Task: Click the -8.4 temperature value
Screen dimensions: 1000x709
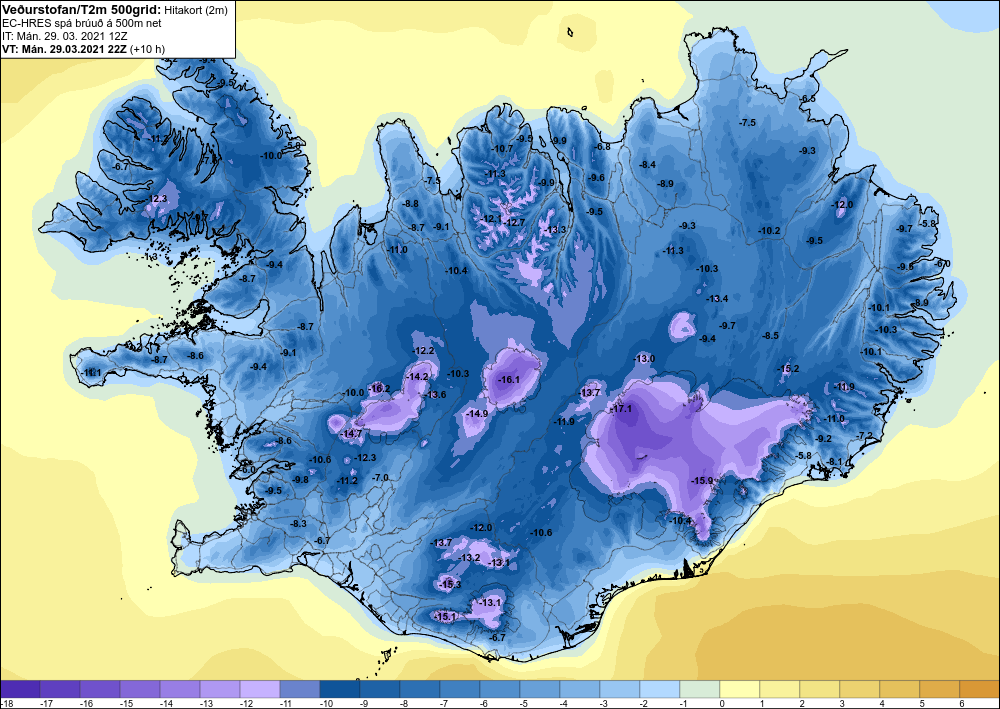Action: (x=648, y=164)
